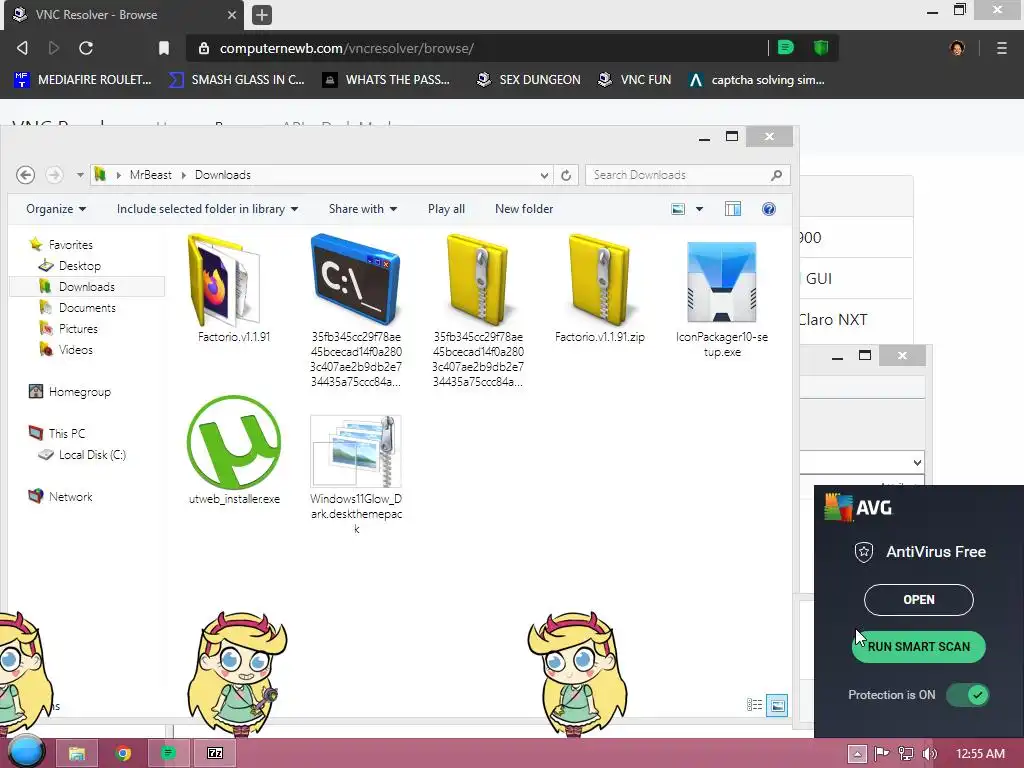The height and width of the screenshot is (768, 1024).
Task: Expand the address path history dropdown
Action: tap(544, 175)
